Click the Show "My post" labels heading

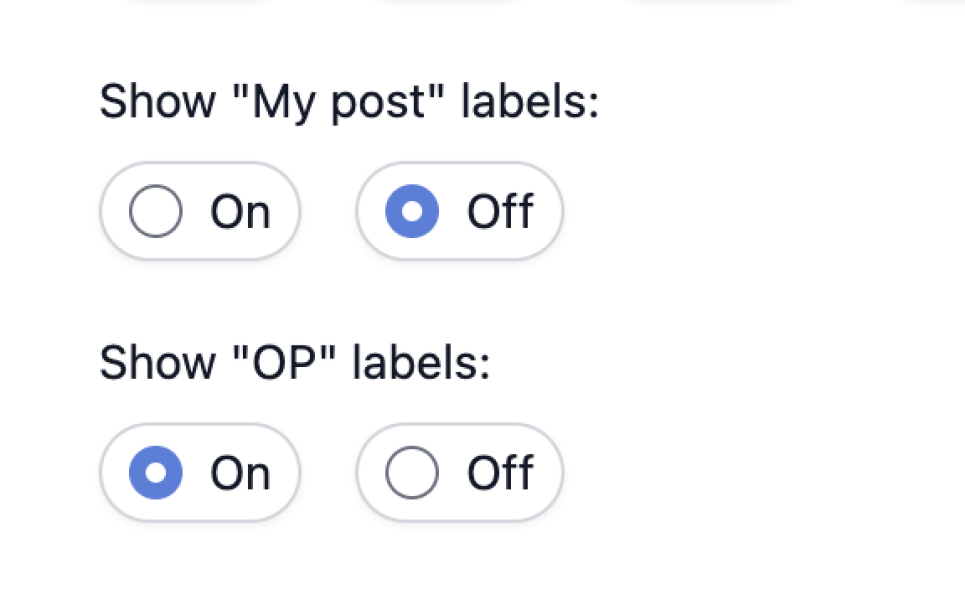tap(349, 102)
